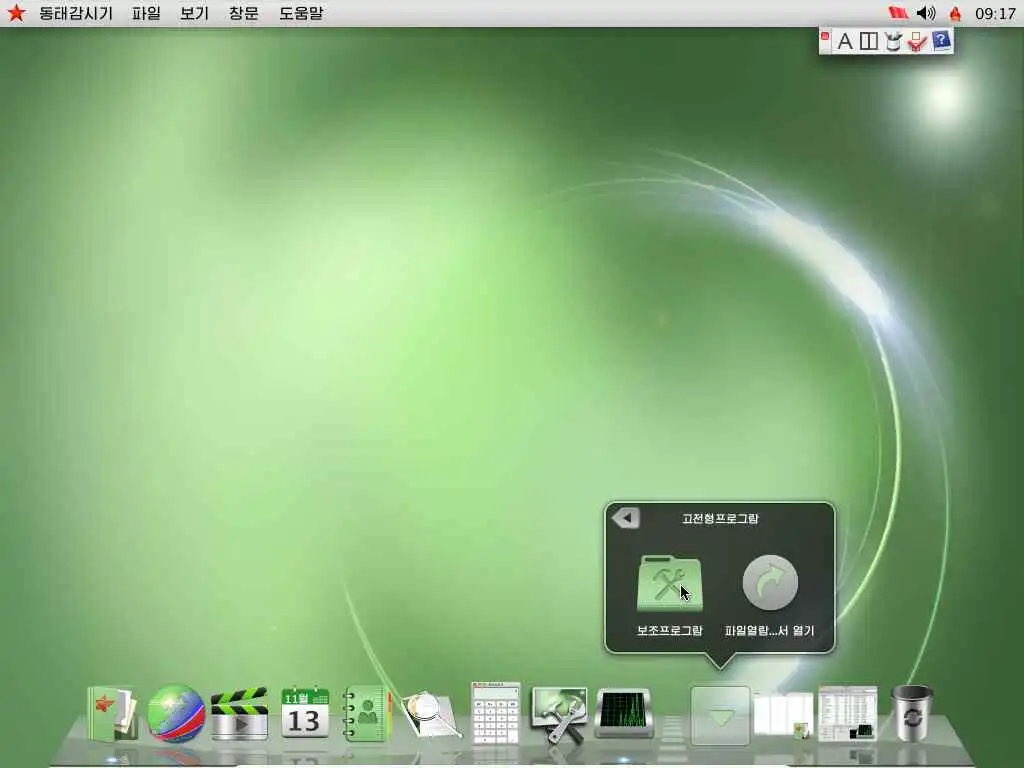Open the 보조프로그람 folder
The height and width of the screenshot is (768, 1024).
click(669, 583)
